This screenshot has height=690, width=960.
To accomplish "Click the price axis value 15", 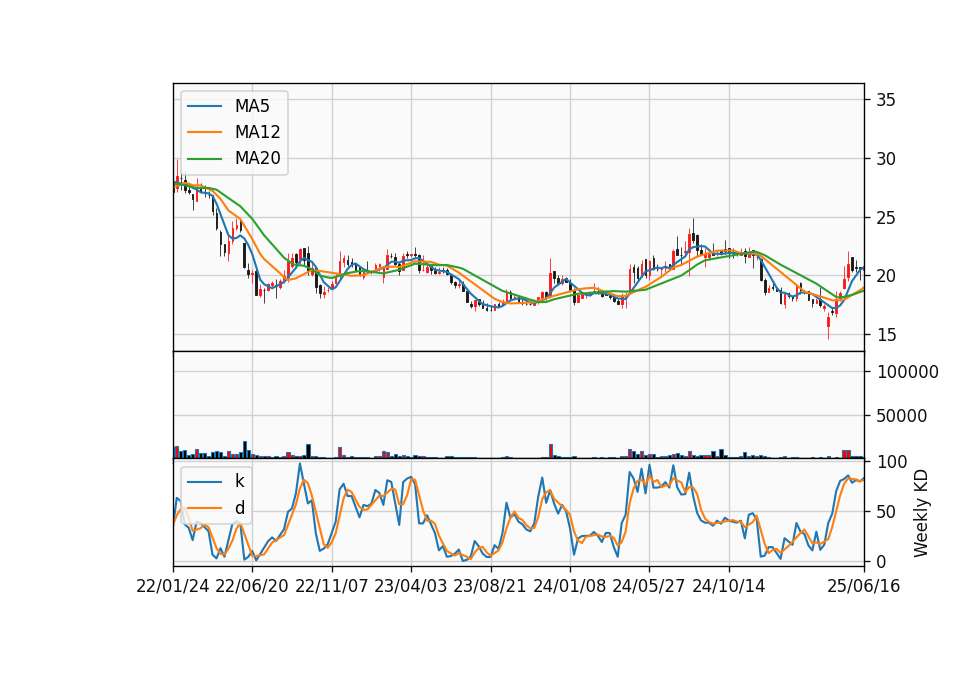I will 885,335.
